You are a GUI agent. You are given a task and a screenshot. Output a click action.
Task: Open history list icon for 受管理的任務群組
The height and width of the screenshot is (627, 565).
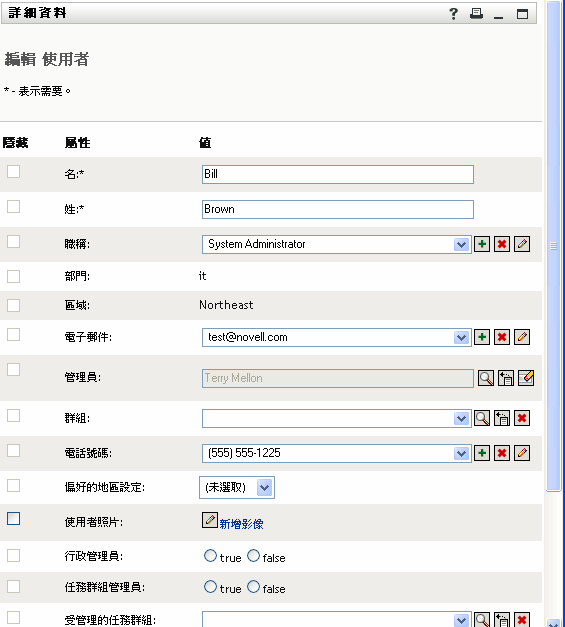(502, 619)
